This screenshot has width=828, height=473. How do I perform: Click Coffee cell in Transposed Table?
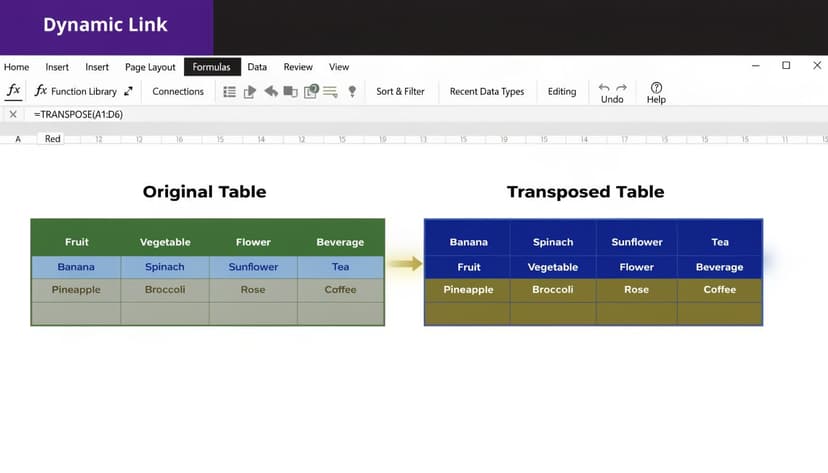(x=720, y=290)
